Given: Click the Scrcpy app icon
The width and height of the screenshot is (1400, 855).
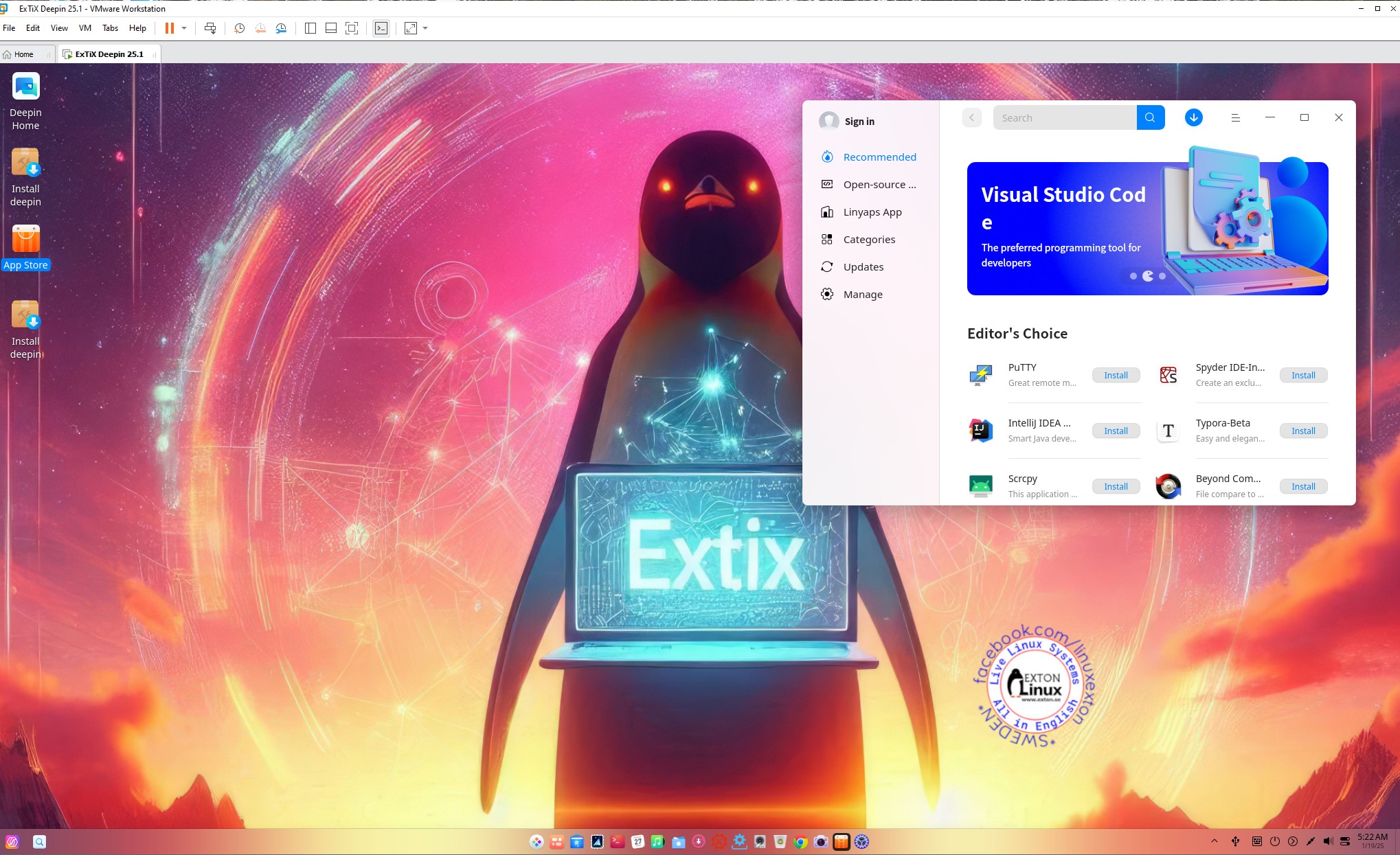Looking at the screenshot, I should point(980,486).
